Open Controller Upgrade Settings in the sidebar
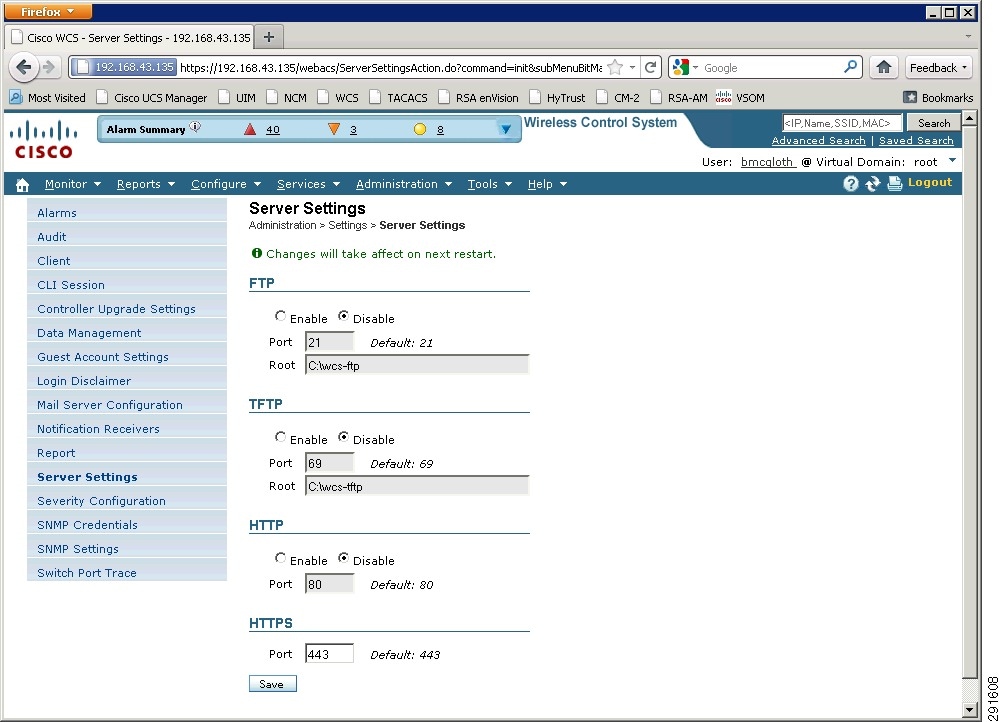This screenshot has width=999, height=722. [x=116, y=309]
